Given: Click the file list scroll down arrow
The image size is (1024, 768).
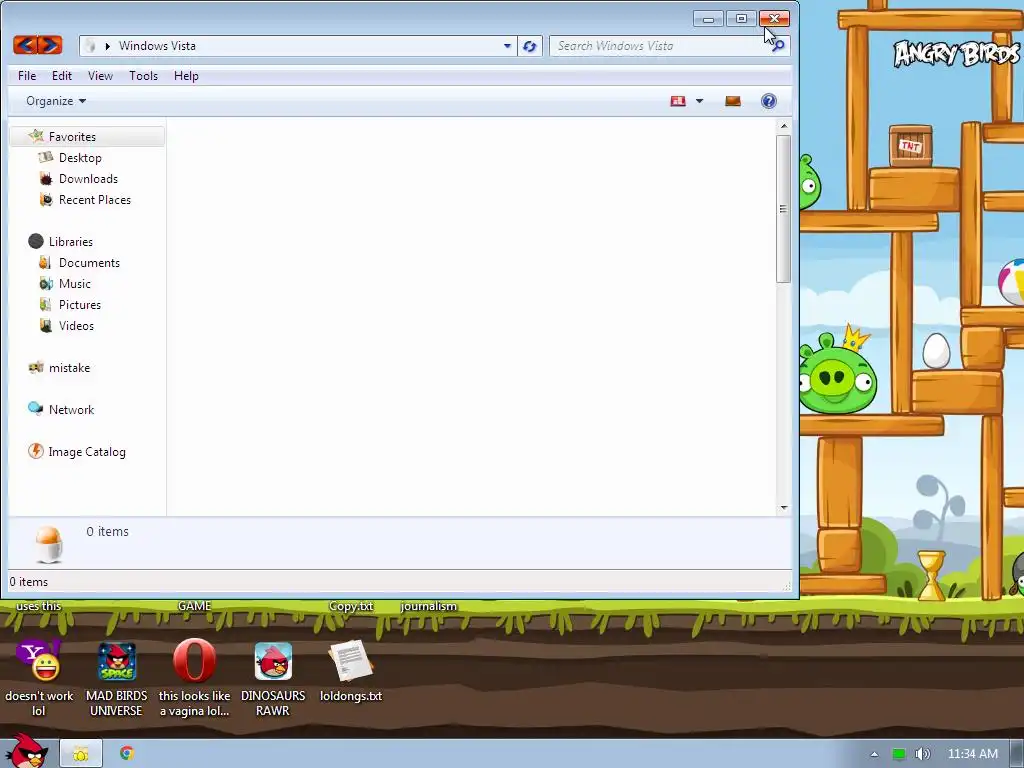Looking at the screenshot, I should point(784,507).
